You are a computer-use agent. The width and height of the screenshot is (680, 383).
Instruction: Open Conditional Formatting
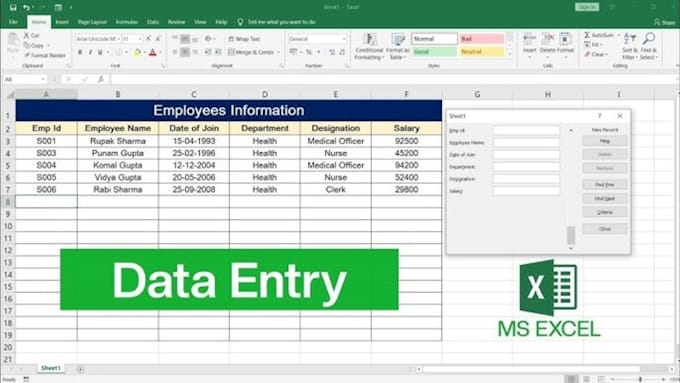369,47
